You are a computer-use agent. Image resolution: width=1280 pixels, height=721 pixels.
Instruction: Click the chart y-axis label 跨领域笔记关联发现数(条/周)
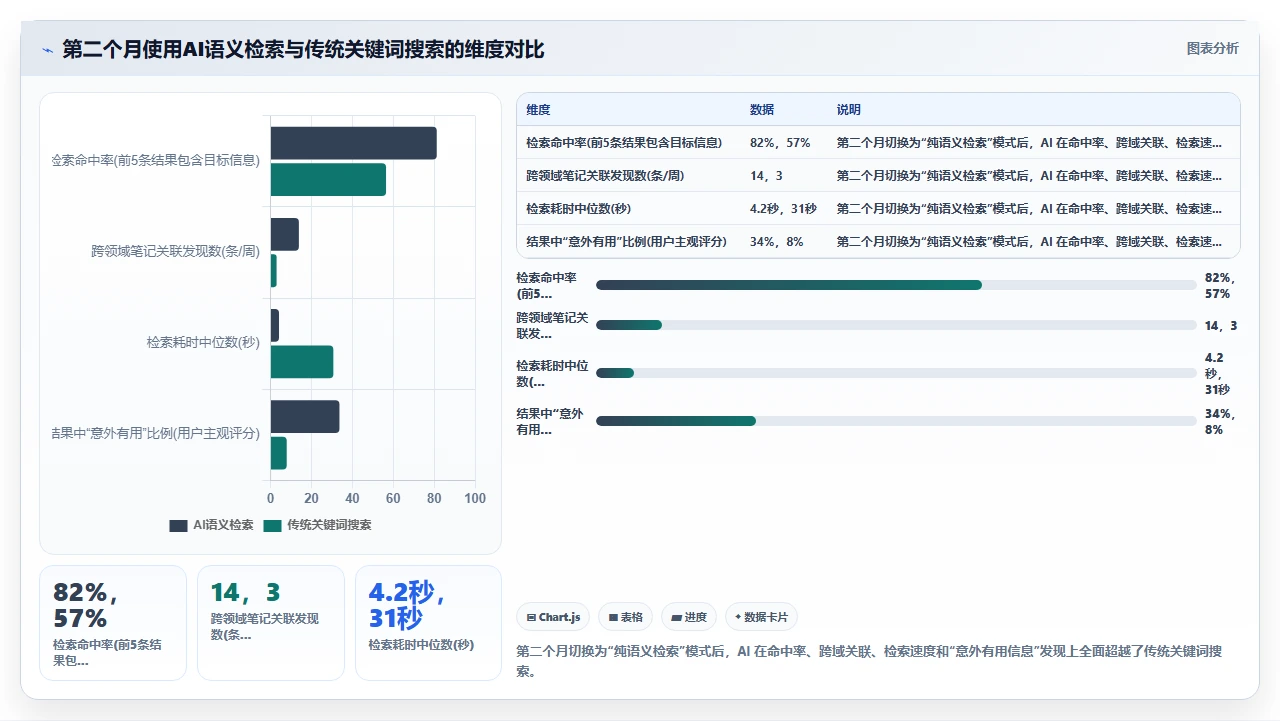click(175, 252)
